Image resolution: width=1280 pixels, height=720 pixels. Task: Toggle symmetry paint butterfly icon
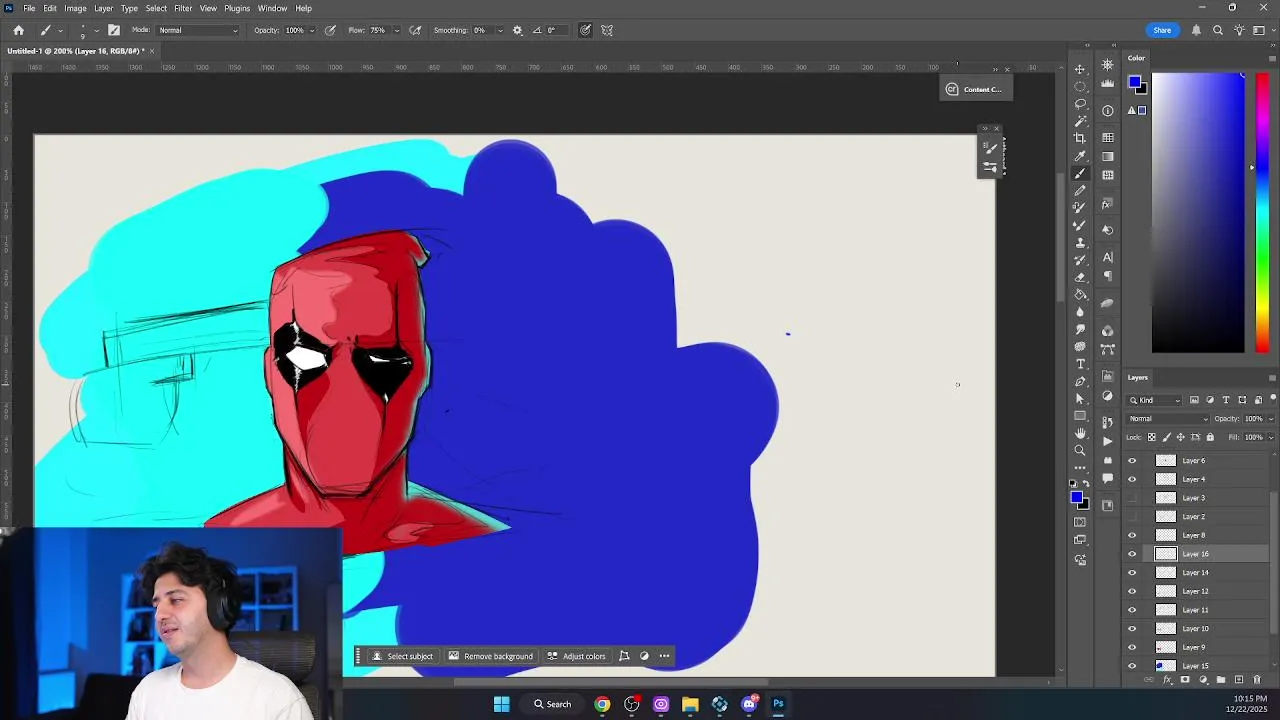click(607, 30)
